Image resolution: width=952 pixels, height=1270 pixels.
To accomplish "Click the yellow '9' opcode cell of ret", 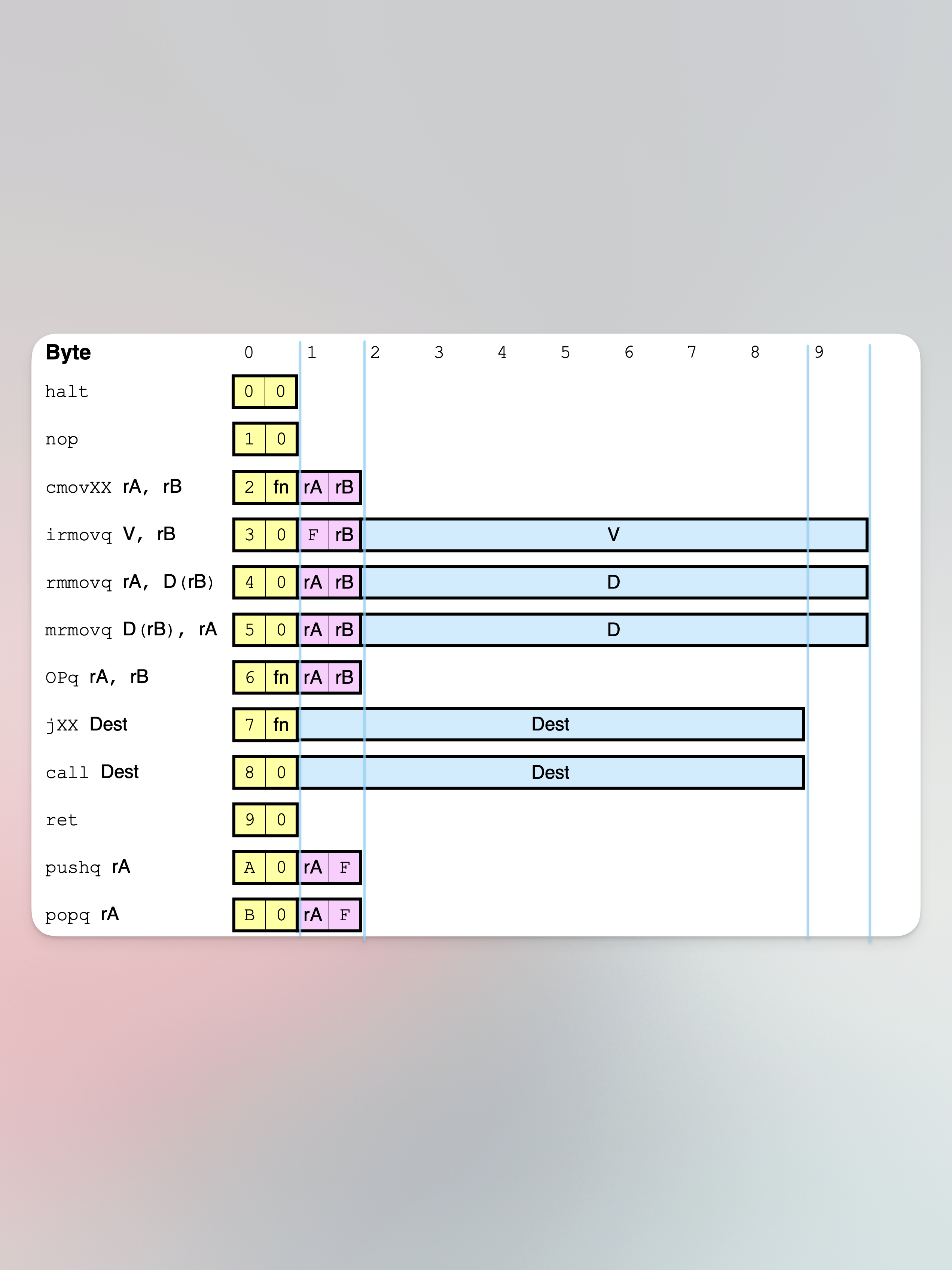I will click(250, 820).
